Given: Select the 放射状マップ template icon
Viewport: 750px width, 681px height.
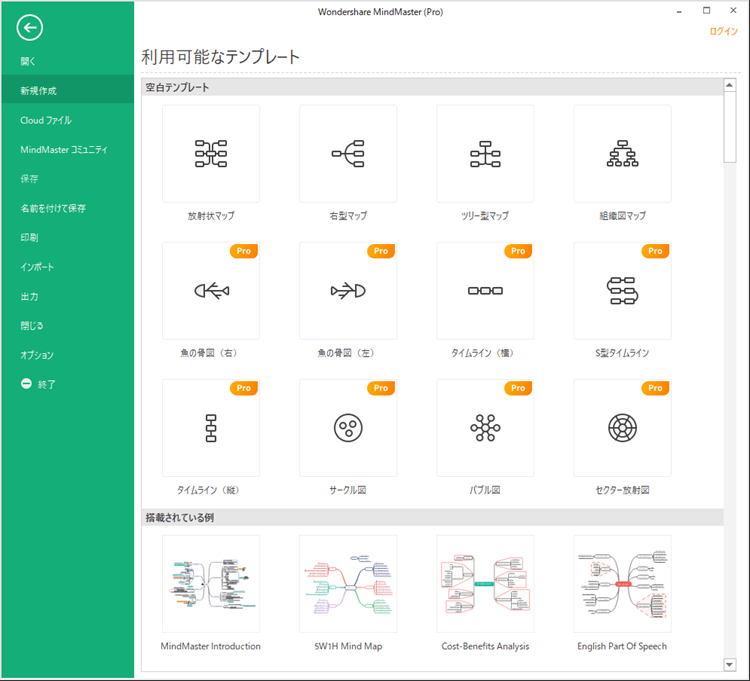Looking at the screenshot, I should click(211, 153).
